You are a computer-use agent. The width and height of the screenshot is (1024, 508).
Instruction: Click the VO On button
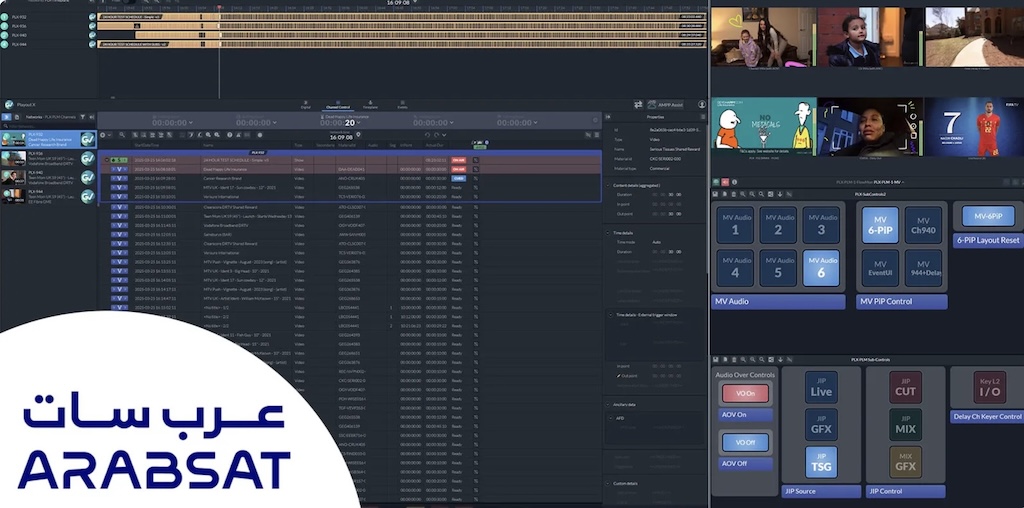tap(745, 393)
